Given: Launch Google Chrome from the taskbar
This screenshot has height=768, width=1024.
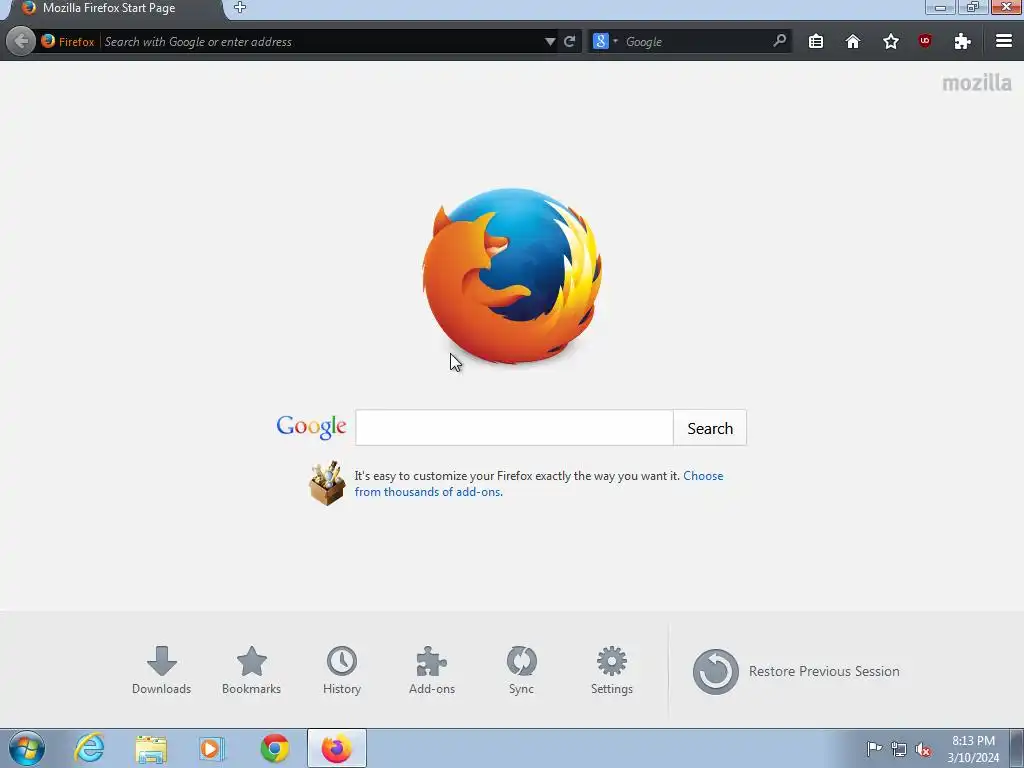Looking at the screenshot, I should click(274, 748).
